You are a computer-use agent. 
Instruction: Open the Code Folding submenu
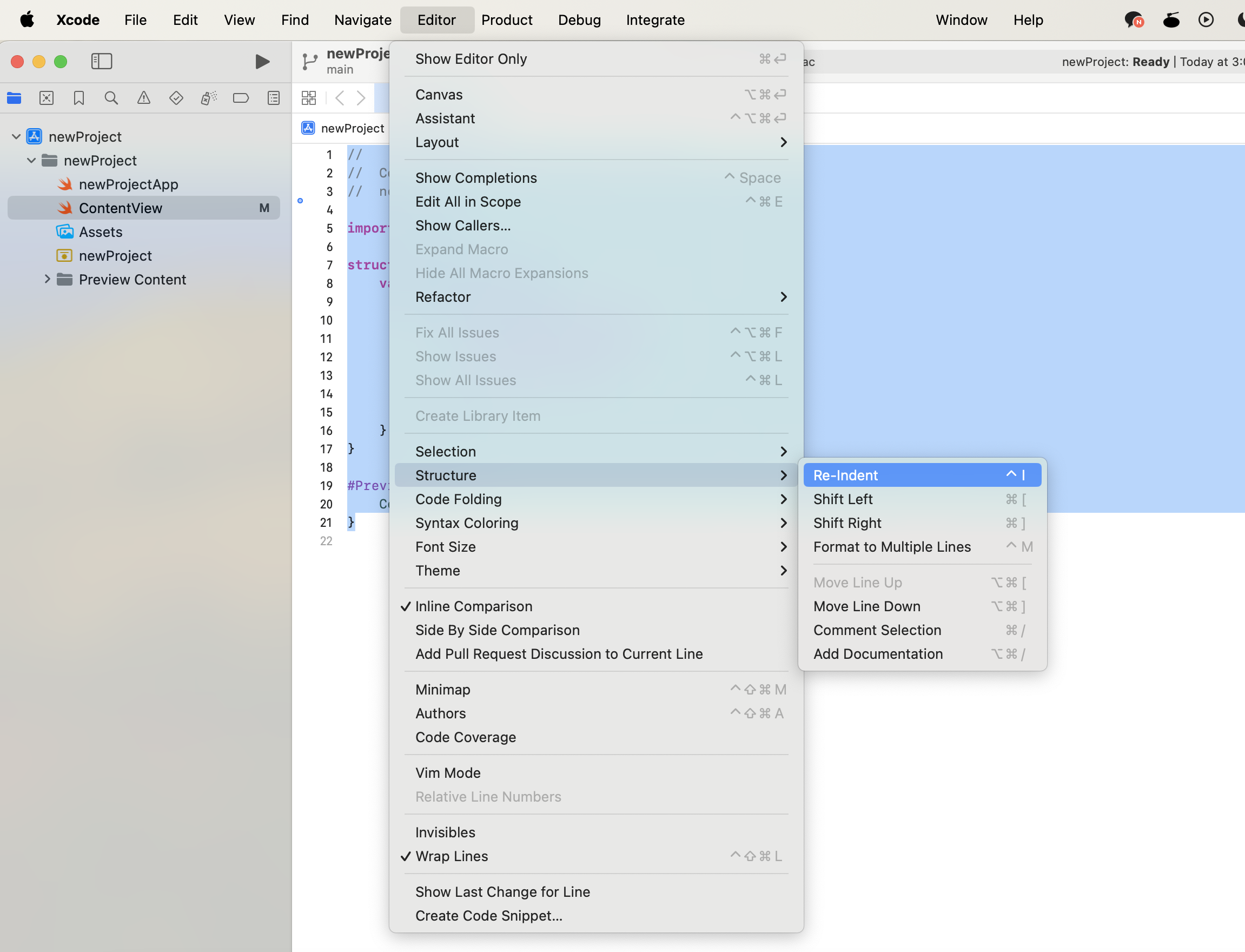pyautogui.click(x=597, y=499)
